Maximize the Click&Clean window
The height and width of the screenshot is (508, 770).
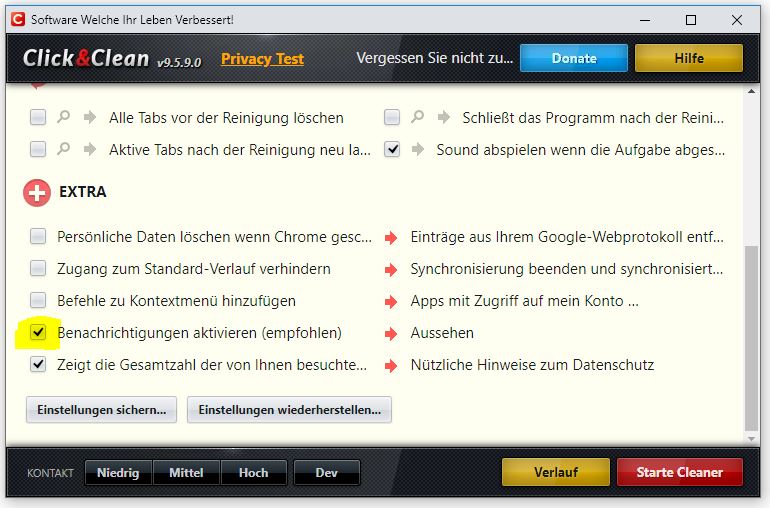point(691,20)
